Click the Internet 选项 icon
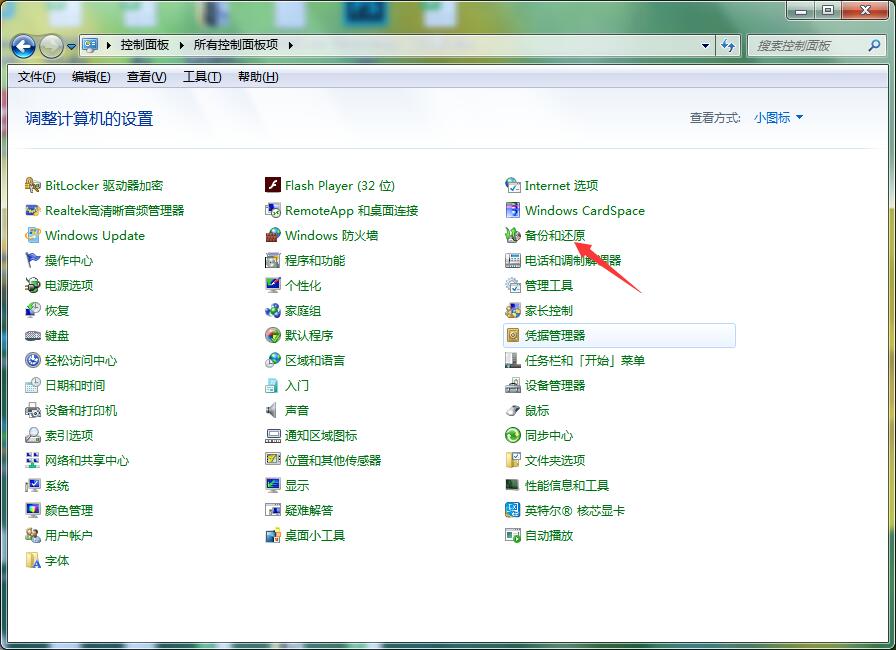Screen dimensions: 896x650 [x=513, y=185]
